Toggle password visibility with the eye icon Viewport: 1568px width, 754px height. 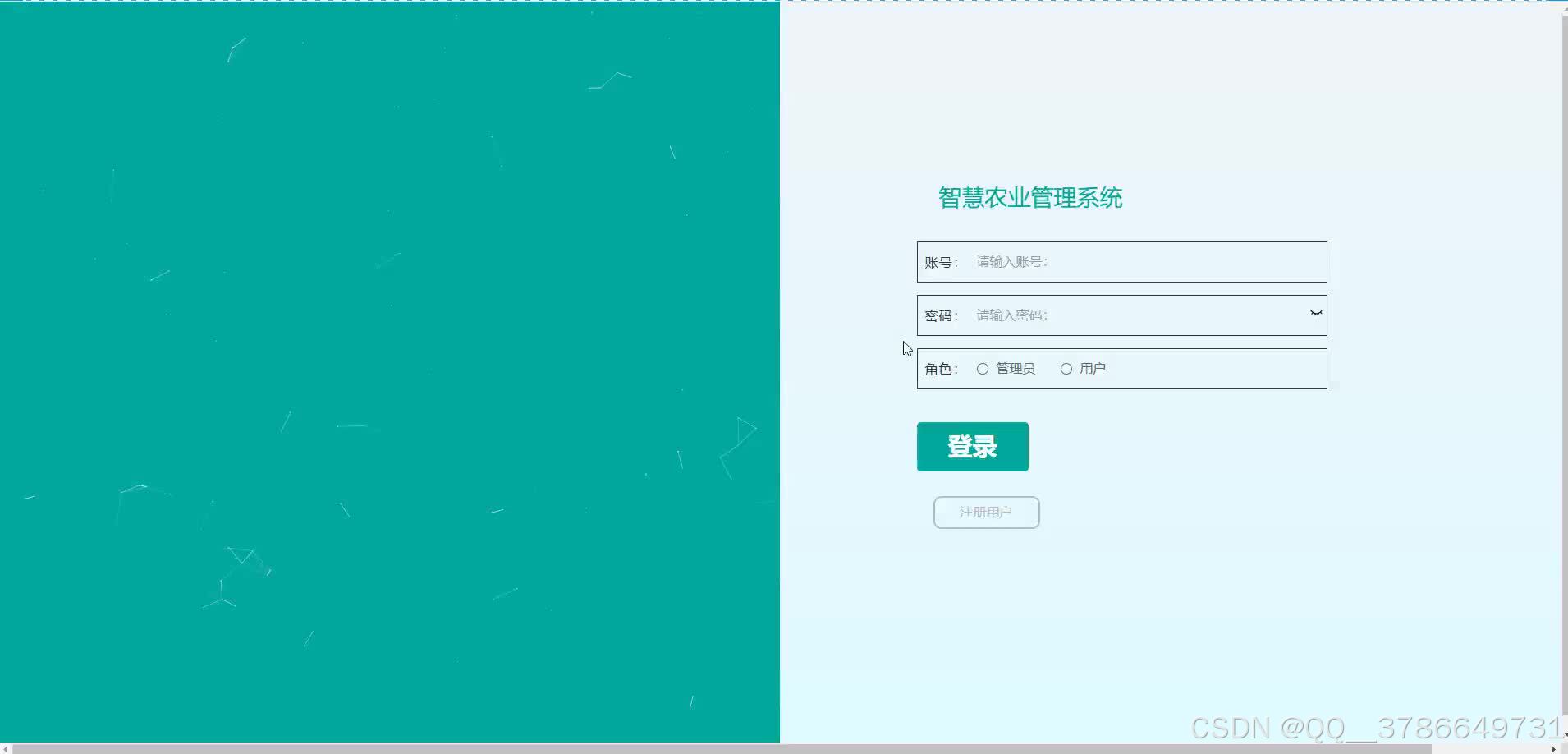click(x=1314, y=313)
